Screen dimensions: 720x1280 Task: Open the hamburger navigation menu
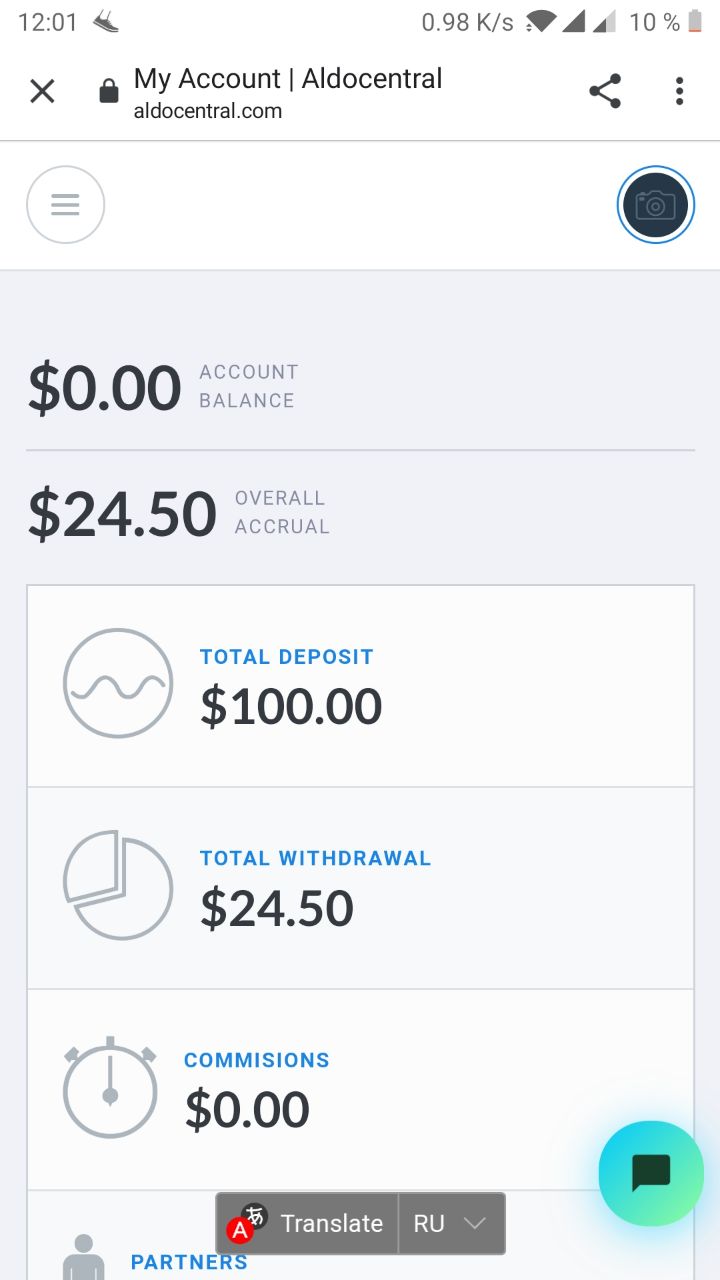coord(65,205)
